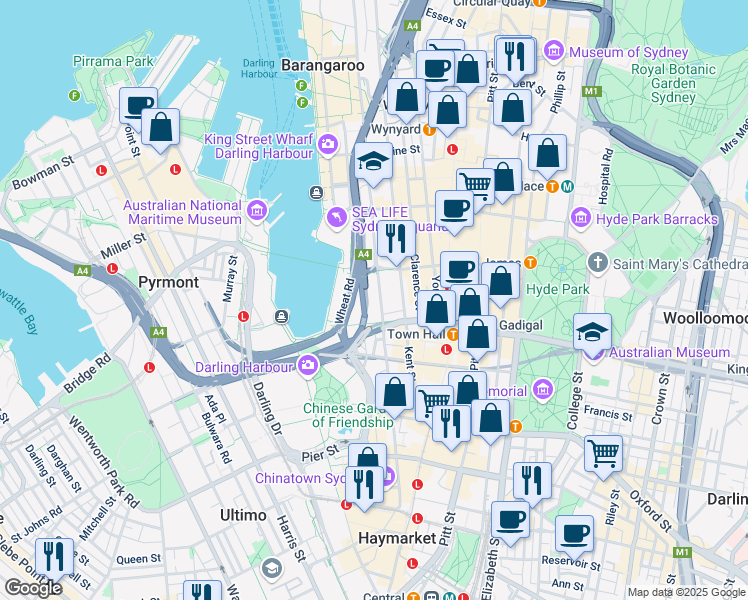The height and width of the screenshot is (600, 748).
Task: Select the restaurant marker north of Reservoir St
Action: (533, 482)
